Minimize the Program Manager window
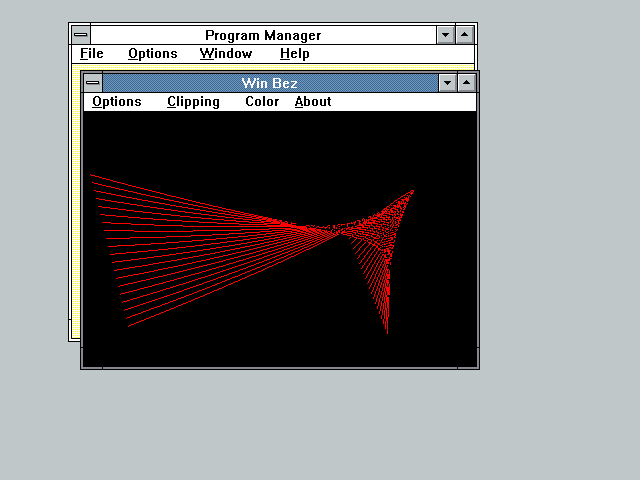Image resolution: width=640 pixels, height=480 pixels. tap(445, 35)
